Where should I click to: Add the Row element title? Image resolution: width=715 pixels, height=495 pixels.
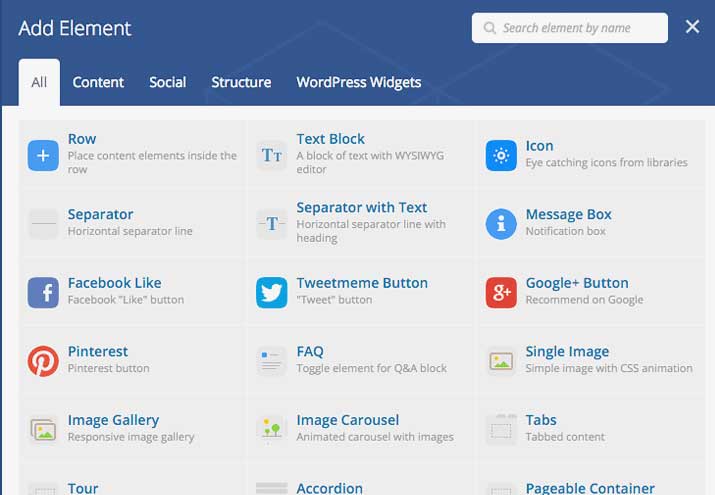click(x=82, y=139)
